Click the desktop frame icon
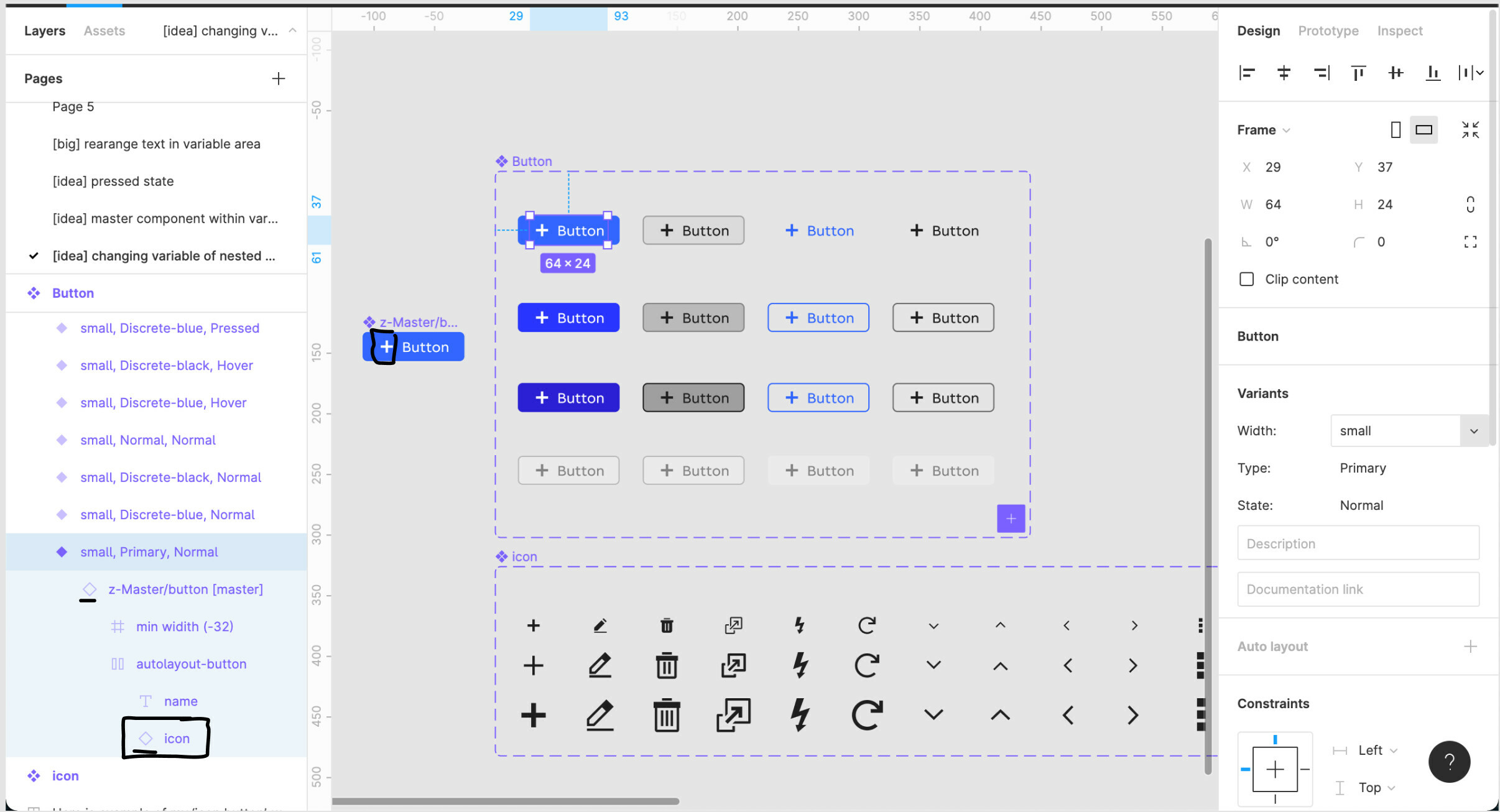1500x812 pixels. pos(1423,130)
